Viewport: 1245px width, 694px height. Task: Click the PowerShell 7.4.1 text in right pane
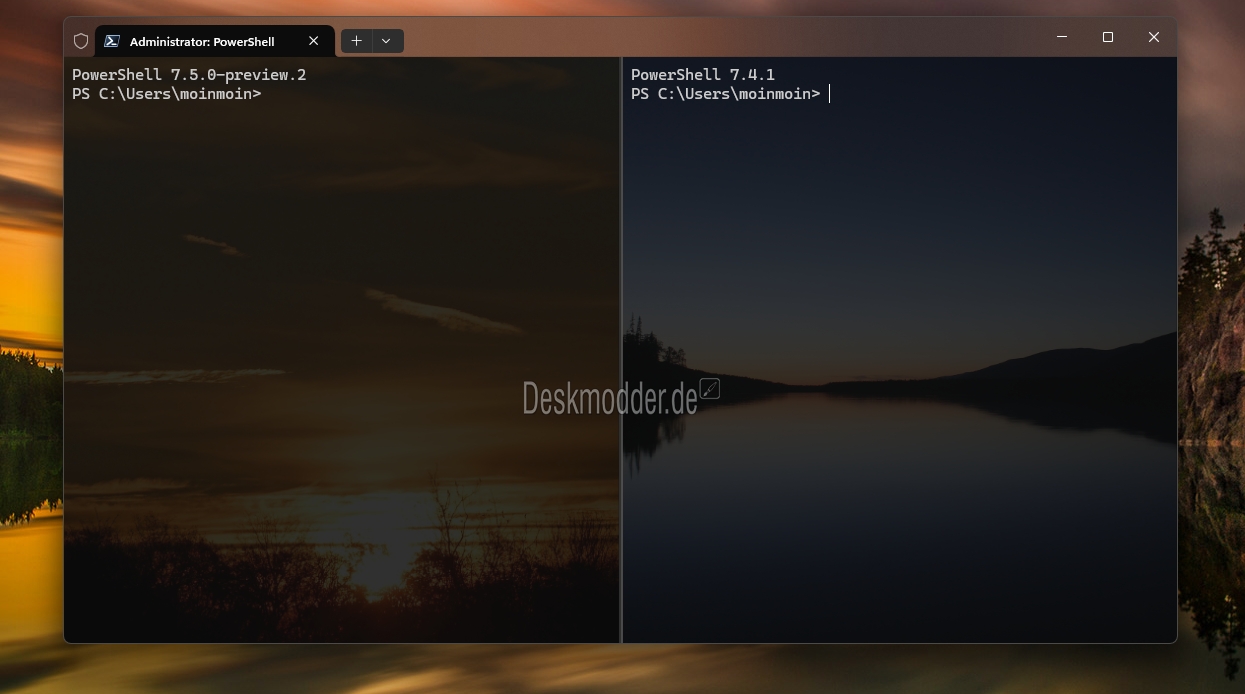(703, 75)
